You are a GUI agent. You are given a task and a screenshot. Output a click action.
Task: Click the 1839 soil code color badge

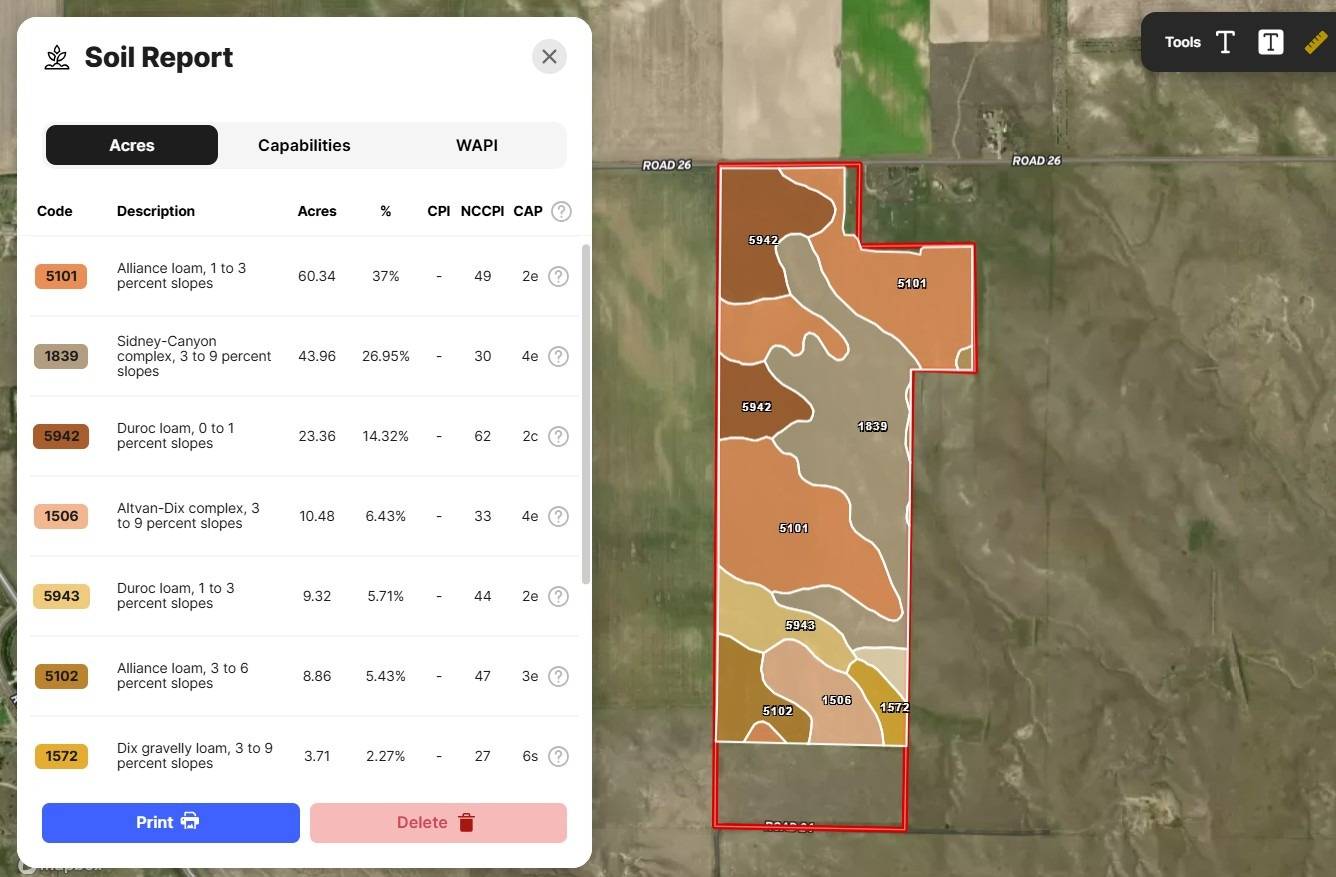pyautogui.click(x=61, y=356)
